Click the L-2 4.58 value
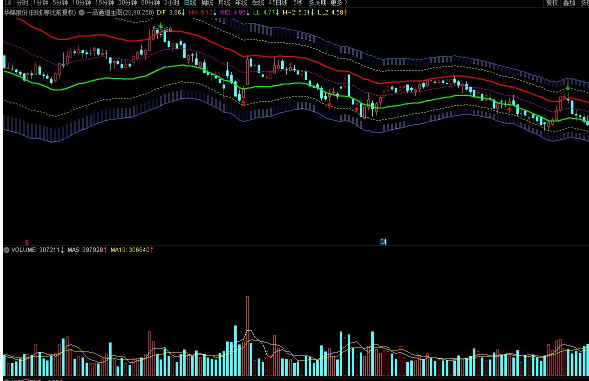 pos(332,12)
